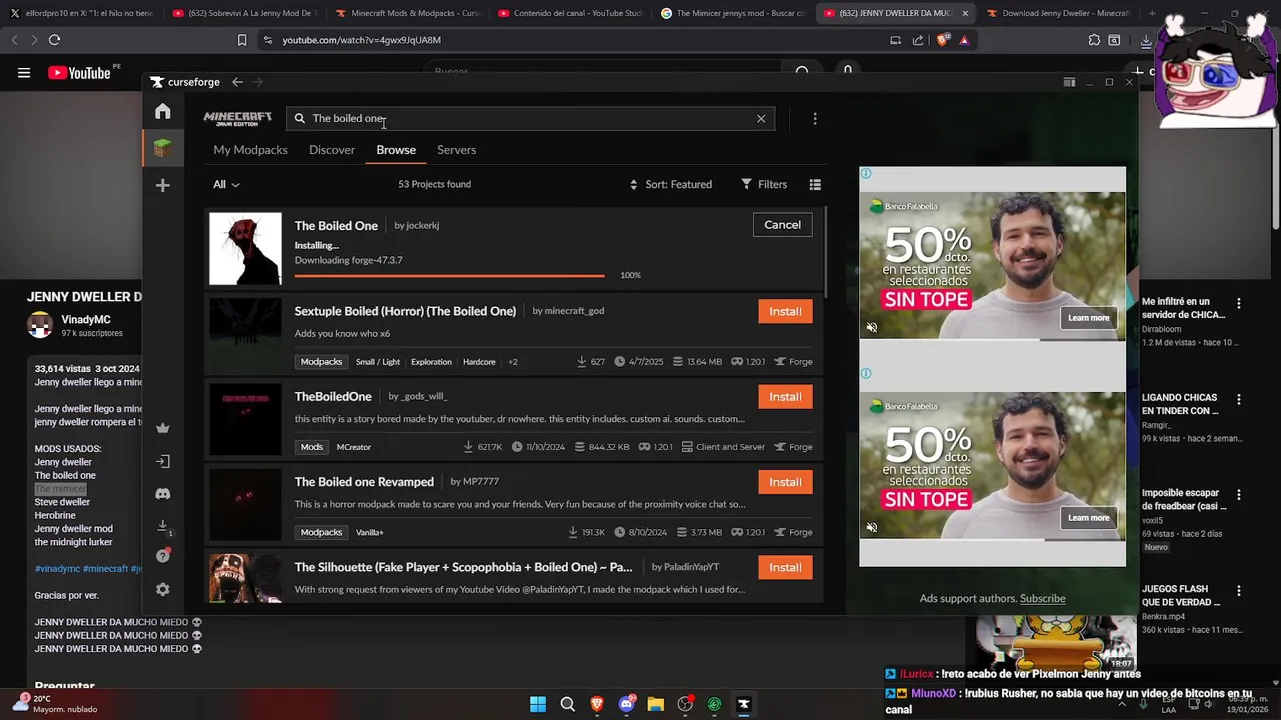Open CurseForge settings gear icon
1281x720 pixels.
click(x=163, y=589)
